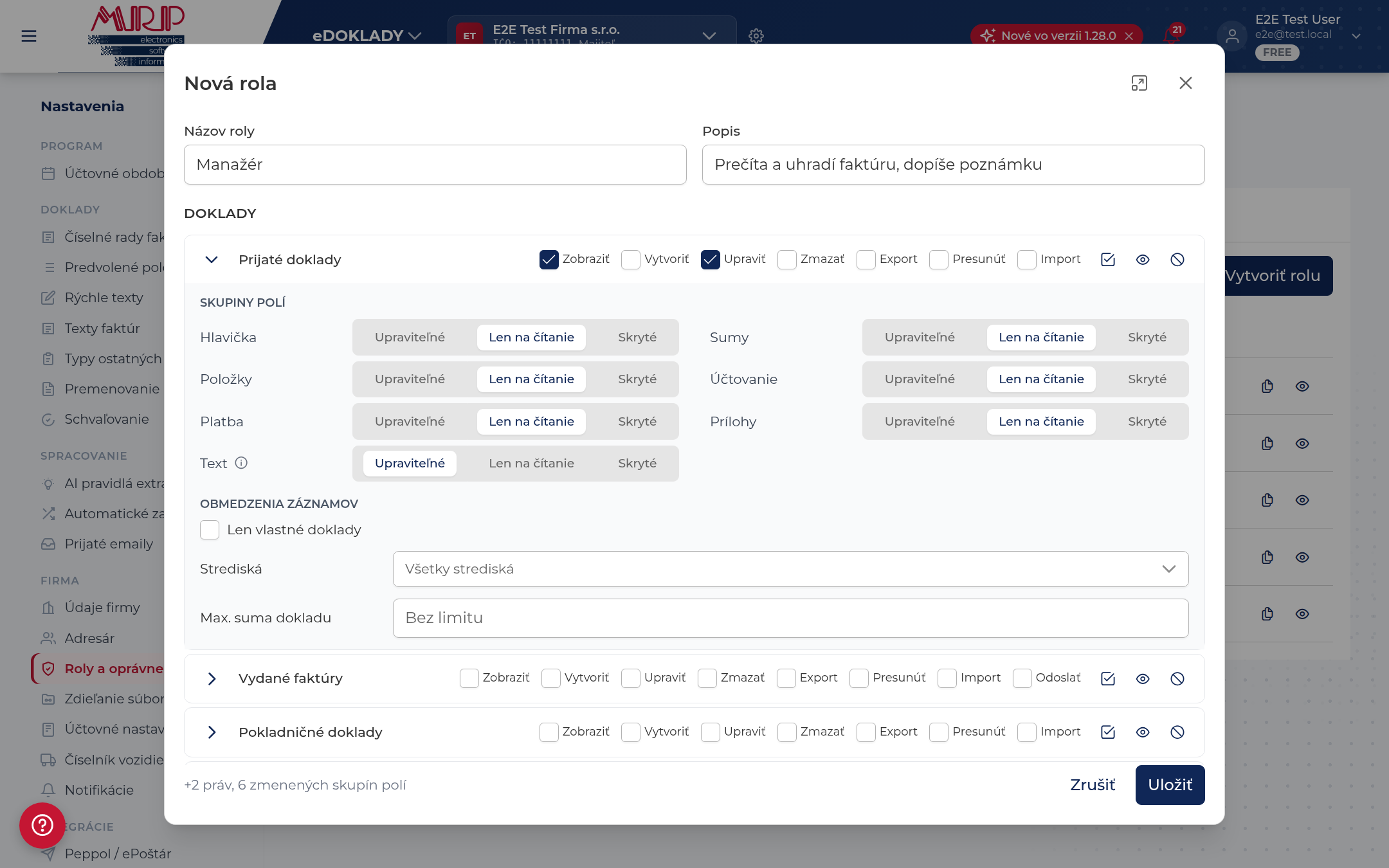Set Hlavička to Upraviteľné
The image size is (1389, 868).
click(410, 338)
